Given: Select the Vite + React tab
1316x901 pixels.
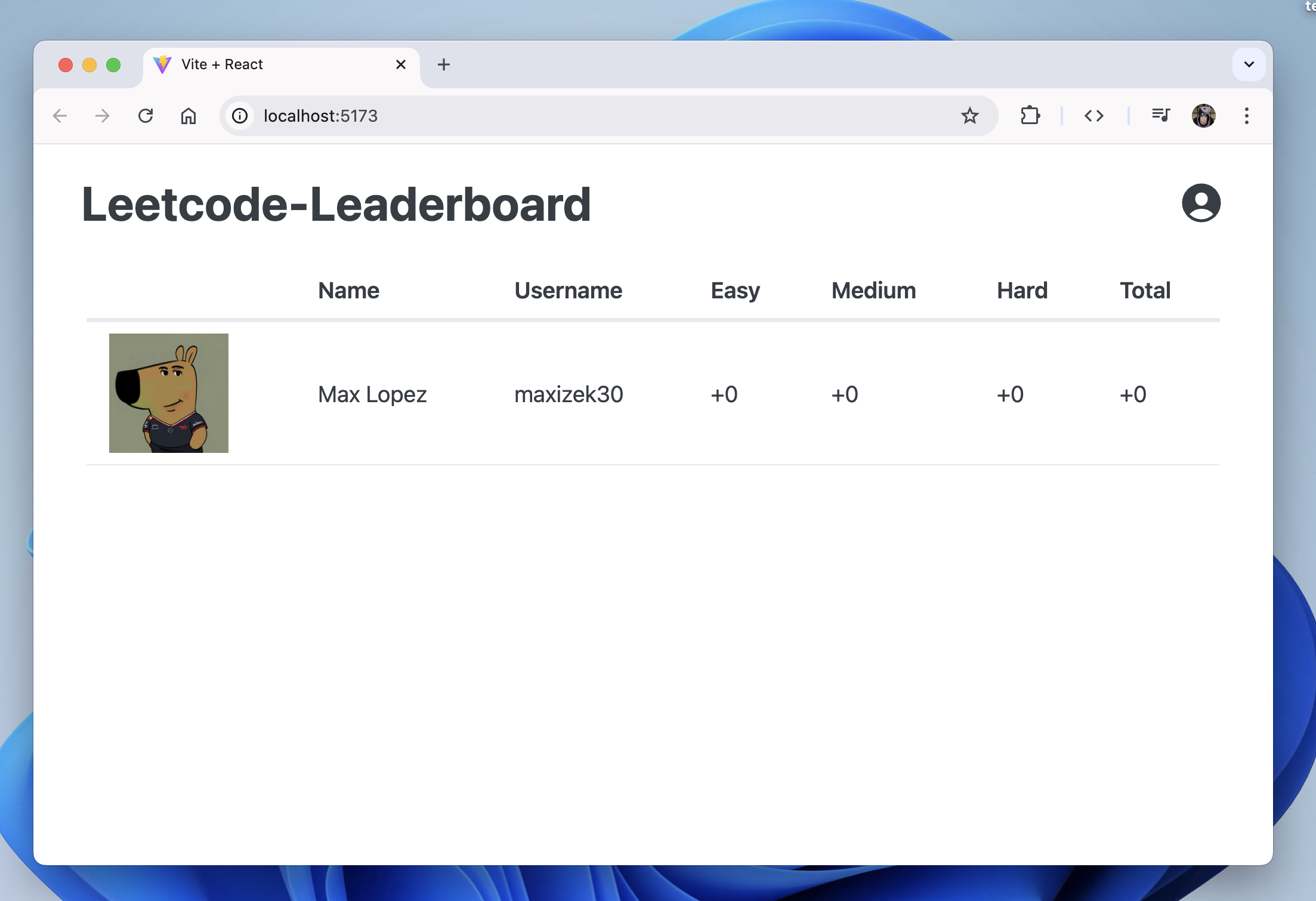Looking at the screenshot, I should tap(281, 64).
